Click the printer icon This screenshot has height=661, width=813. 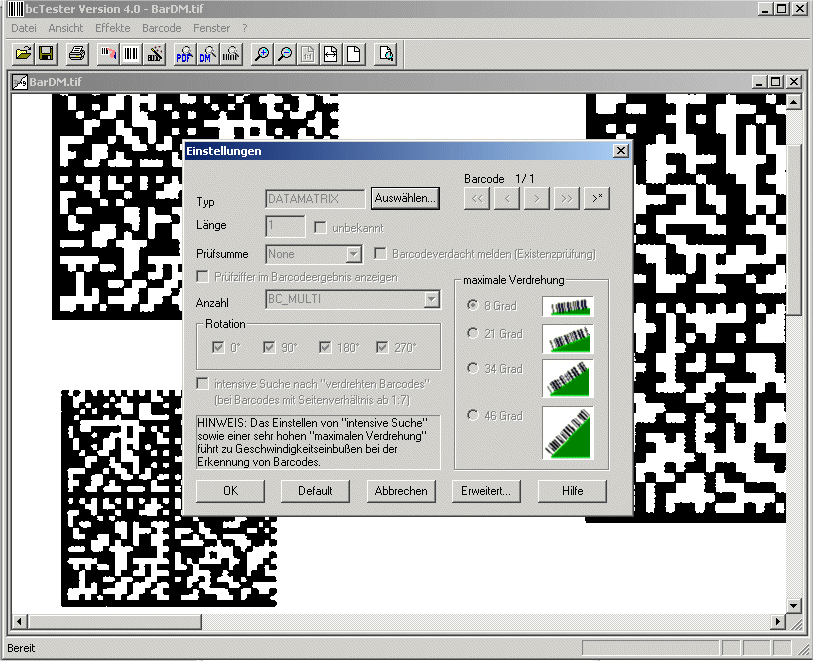(77, 54)
